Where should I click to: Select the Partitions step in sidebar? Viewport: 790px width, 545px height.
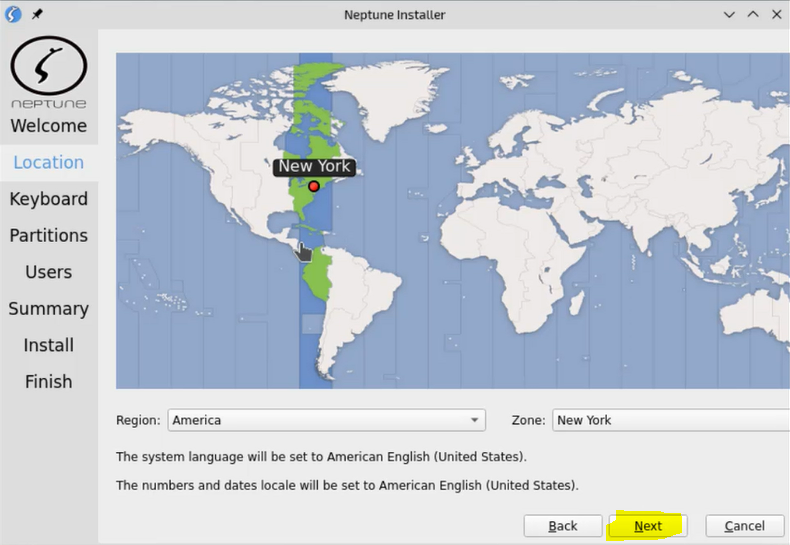tap(49, 235)
